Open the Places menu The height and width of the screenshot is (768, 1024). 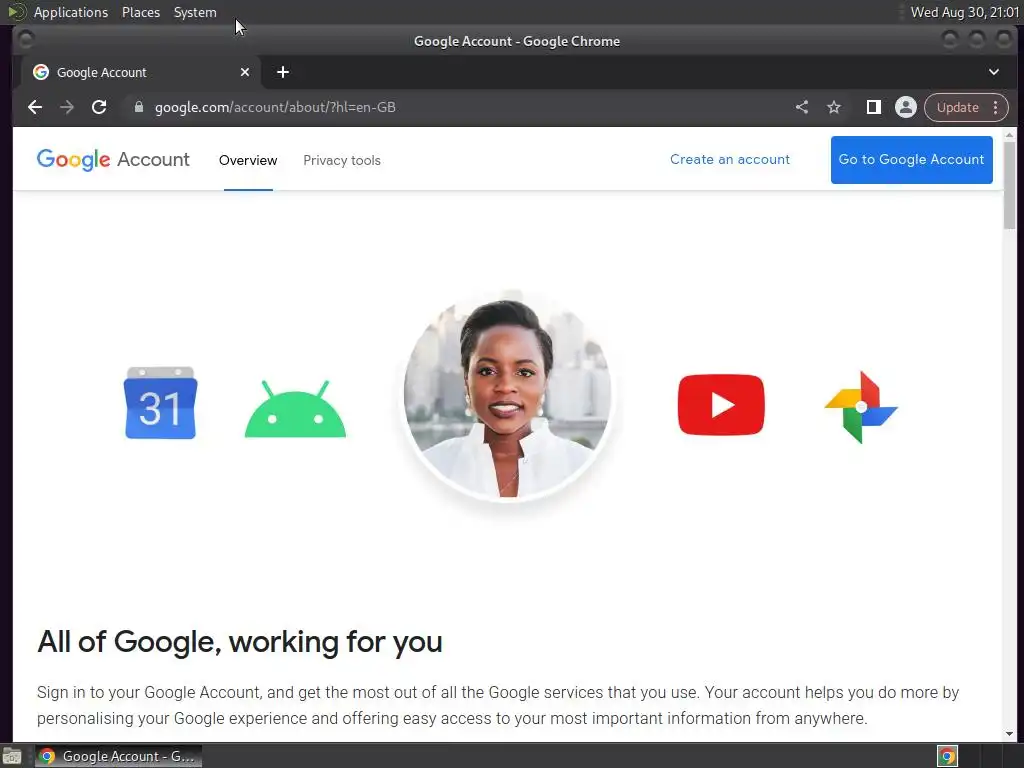pos(141,12)
